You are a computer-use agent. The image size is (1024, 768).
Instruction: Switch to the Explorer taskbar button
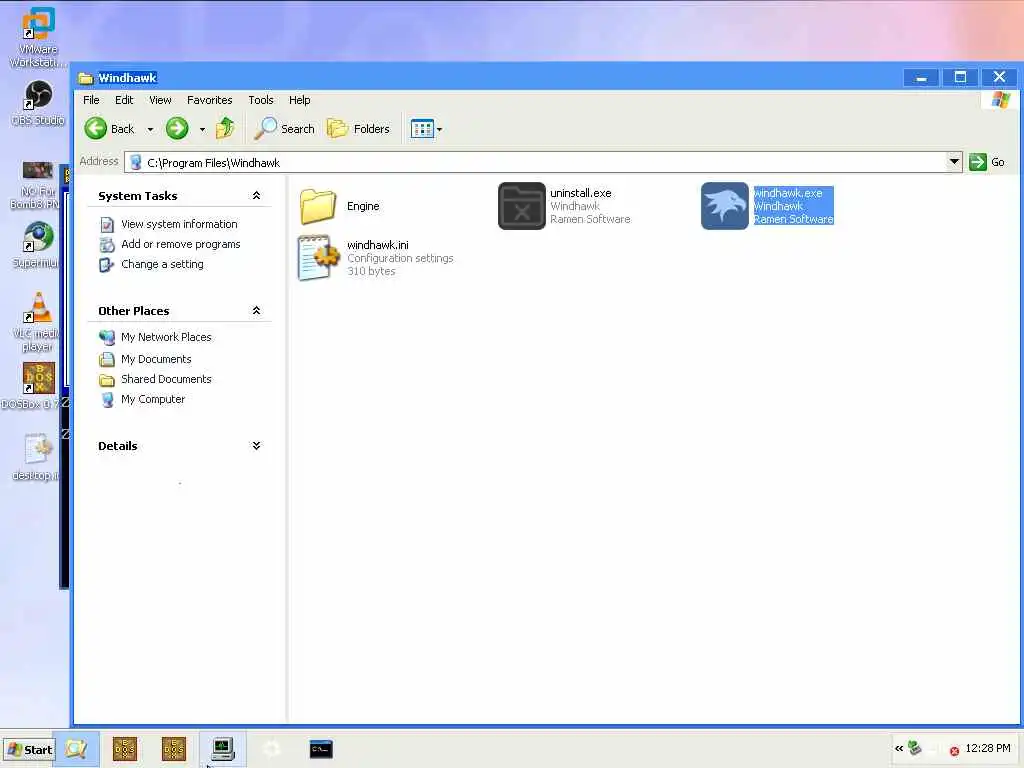[76, 748]
